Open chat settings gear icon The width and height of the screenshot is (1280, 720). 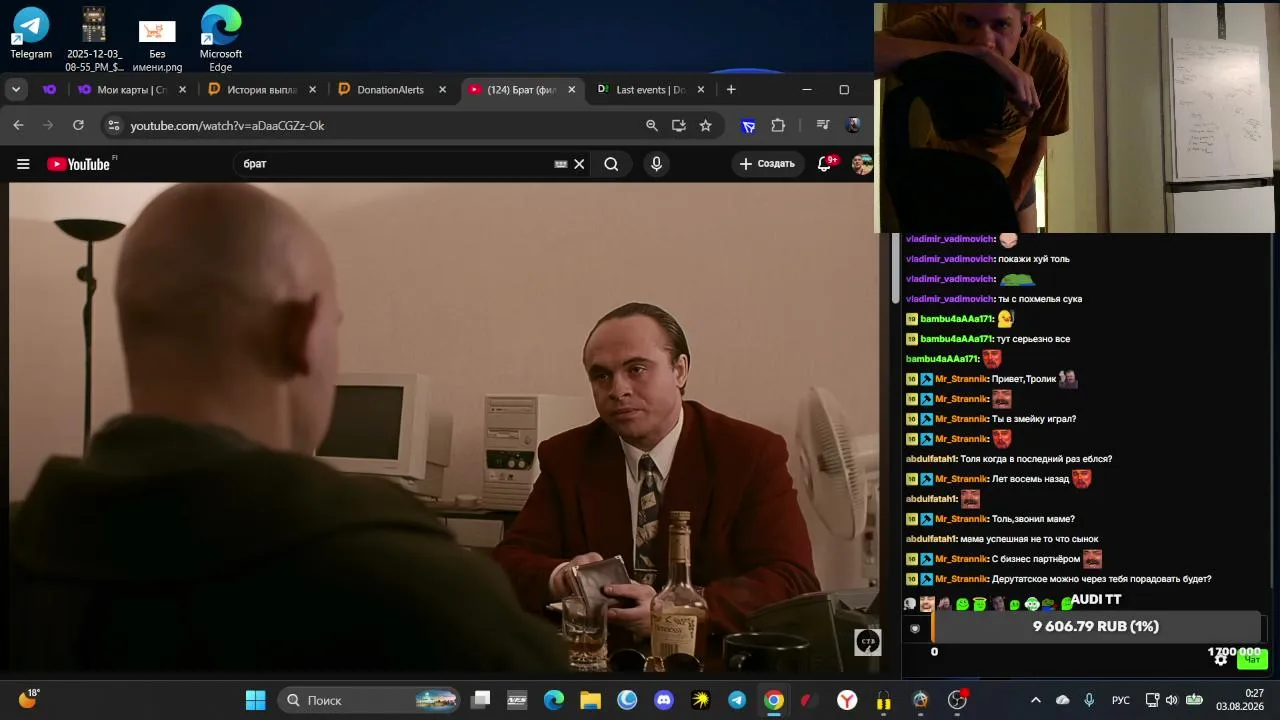[1221, 658]
